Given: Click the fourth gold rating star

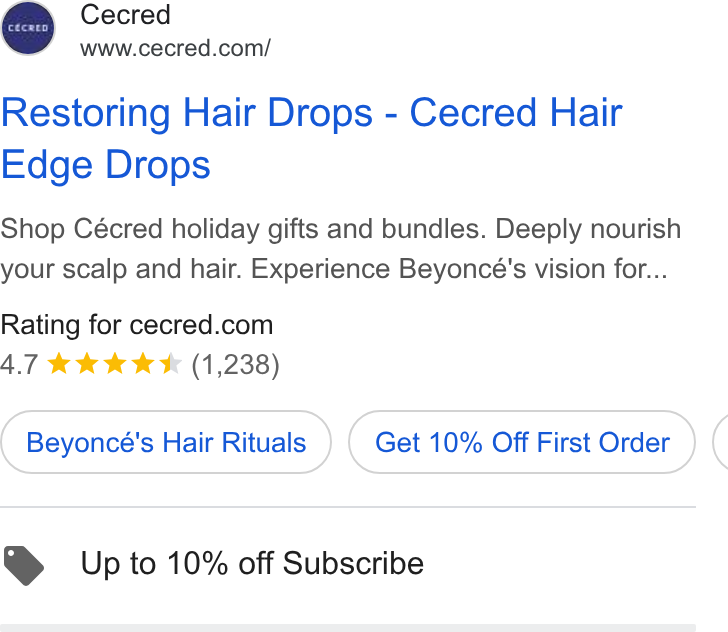Looking at the screenshot, I should tap(143, 364).
